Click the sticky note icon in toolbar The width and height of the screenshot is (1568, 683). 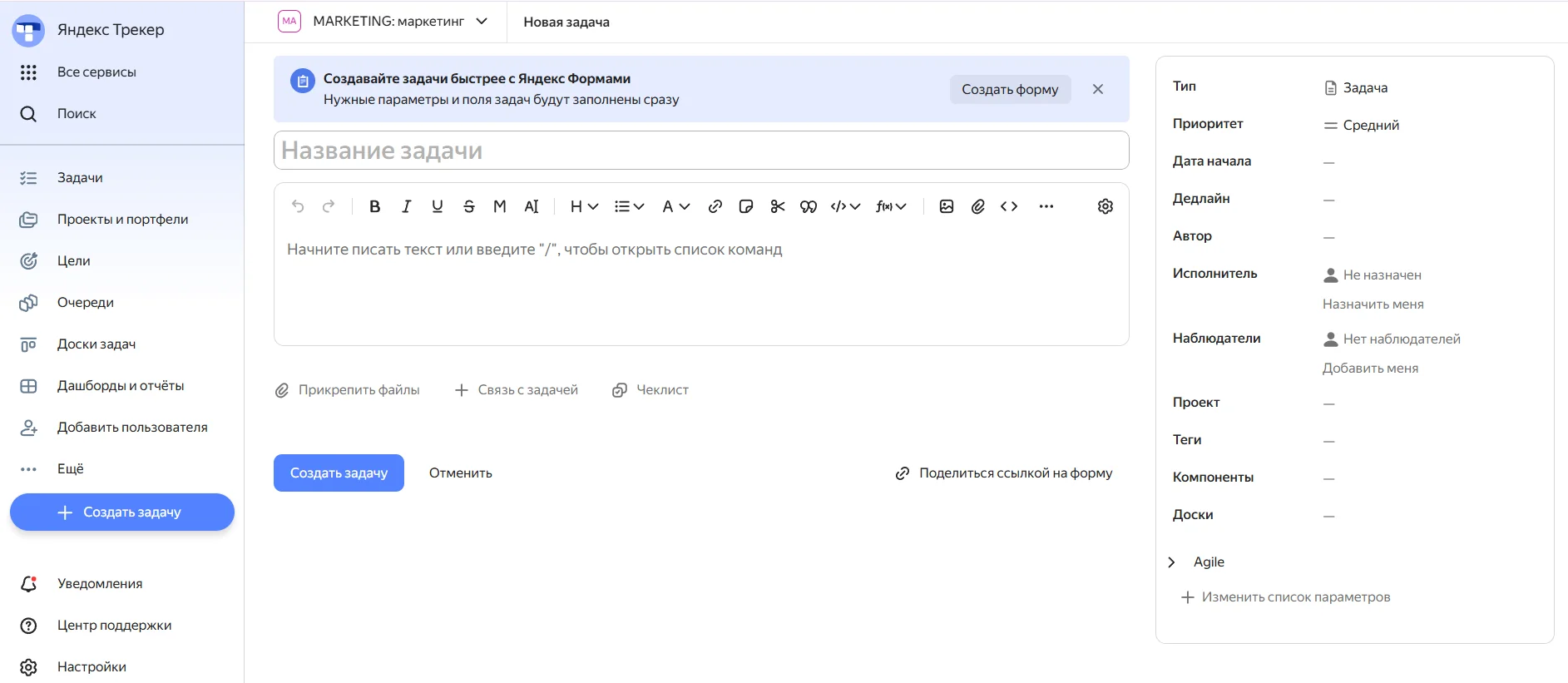[745, 206]
